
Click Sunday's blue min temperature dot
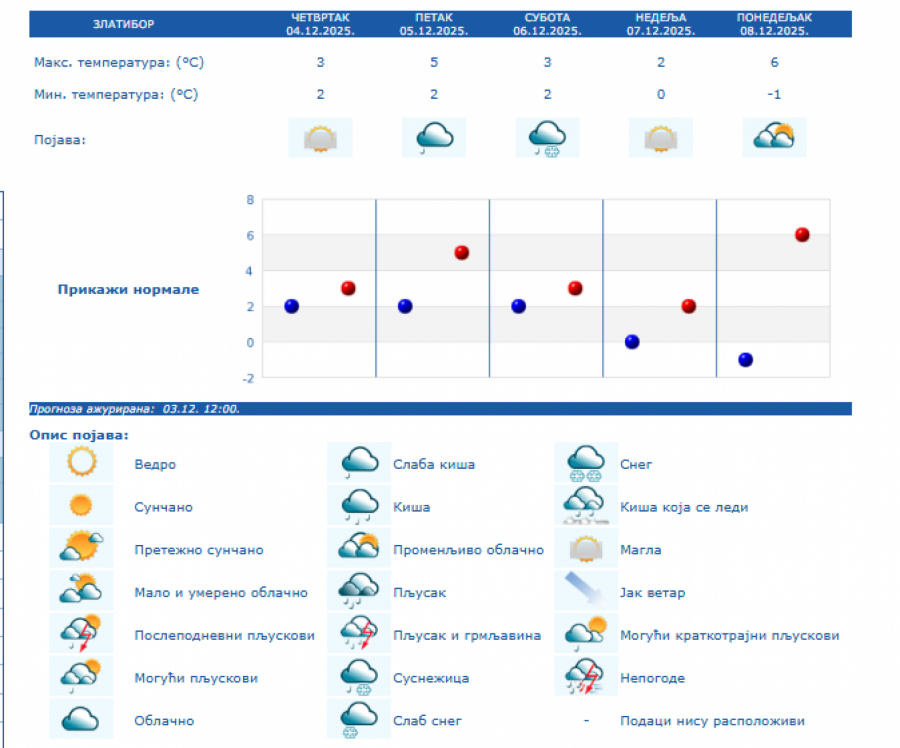tap(632, 342)
